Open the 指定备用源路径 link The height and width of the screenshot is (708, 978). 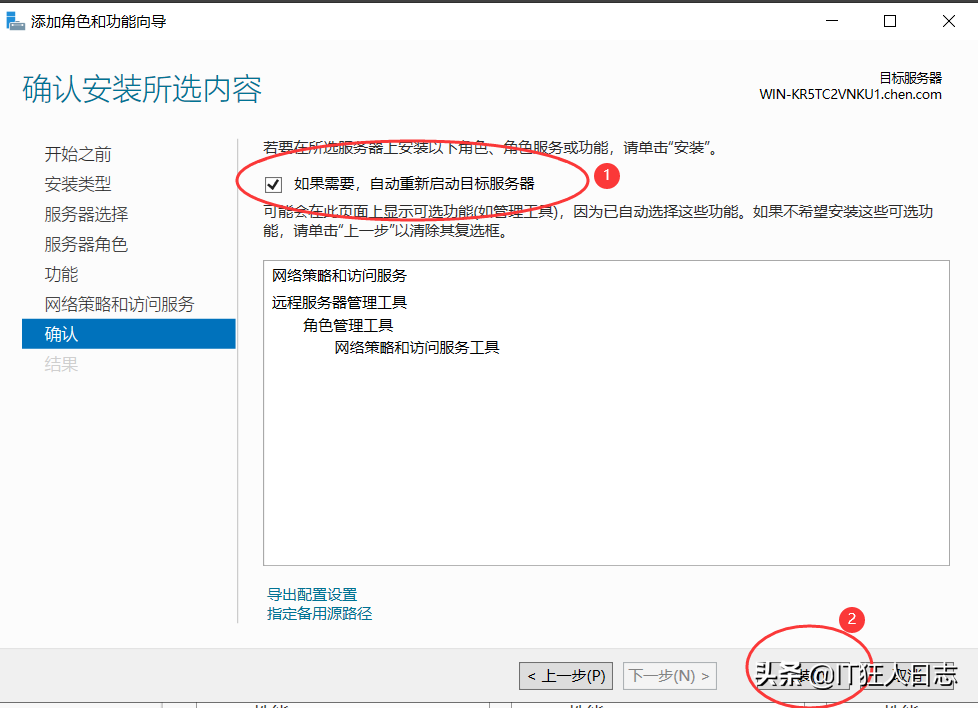(319, 614)
